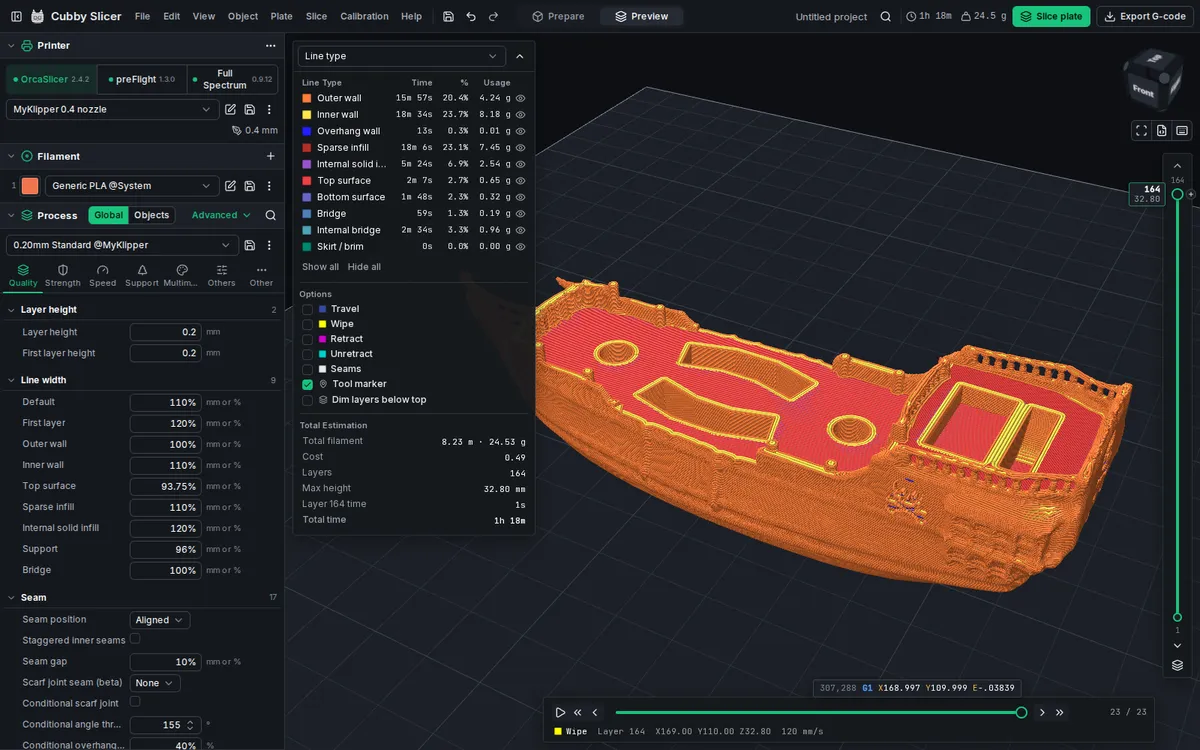This screenshot has width=1200, height=750.
Task: Enable Staggered inner seams checkbox
Action: click(135, 639)
